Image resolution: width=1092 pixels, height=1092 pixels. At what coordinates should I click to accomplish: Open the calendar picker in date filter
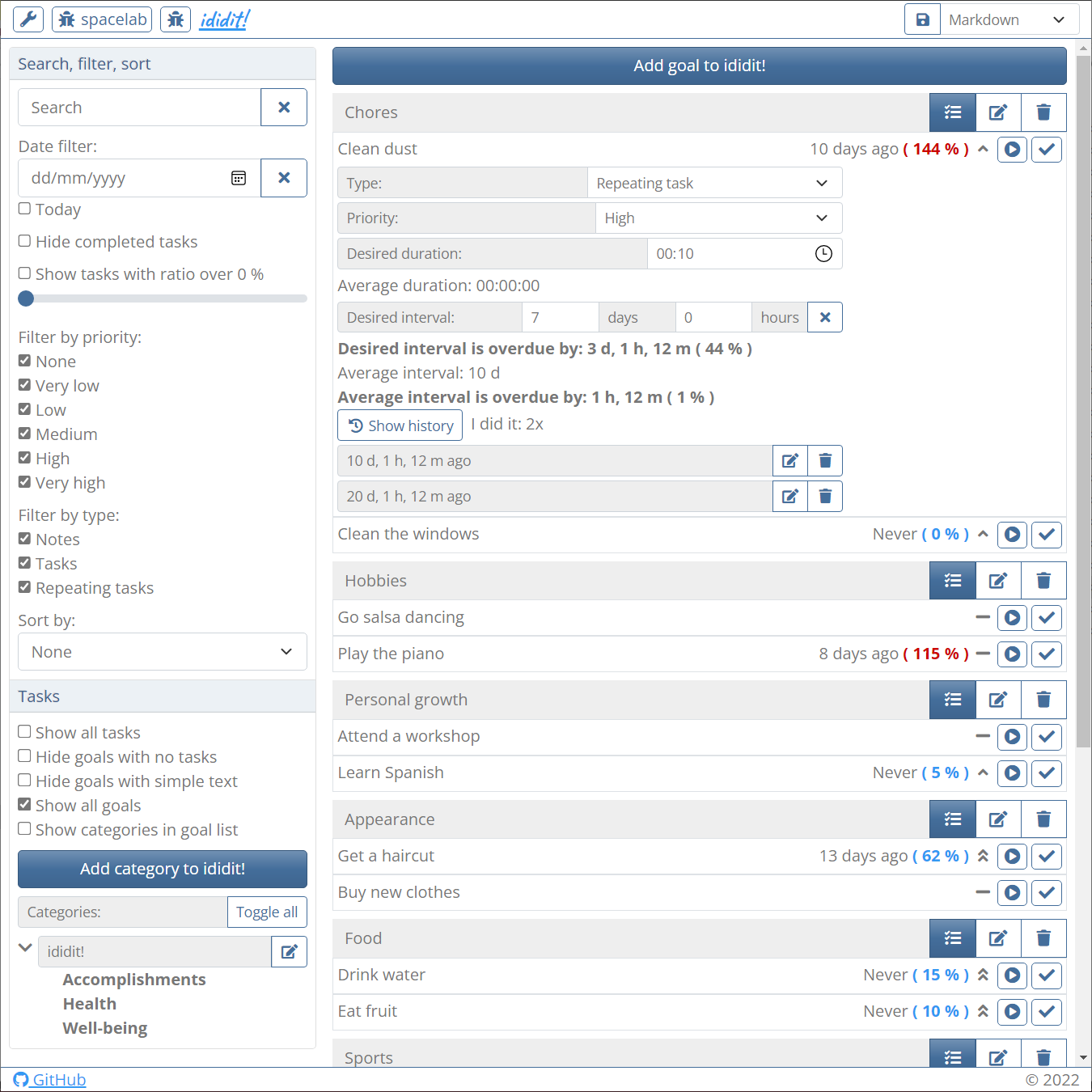[239, 178]
